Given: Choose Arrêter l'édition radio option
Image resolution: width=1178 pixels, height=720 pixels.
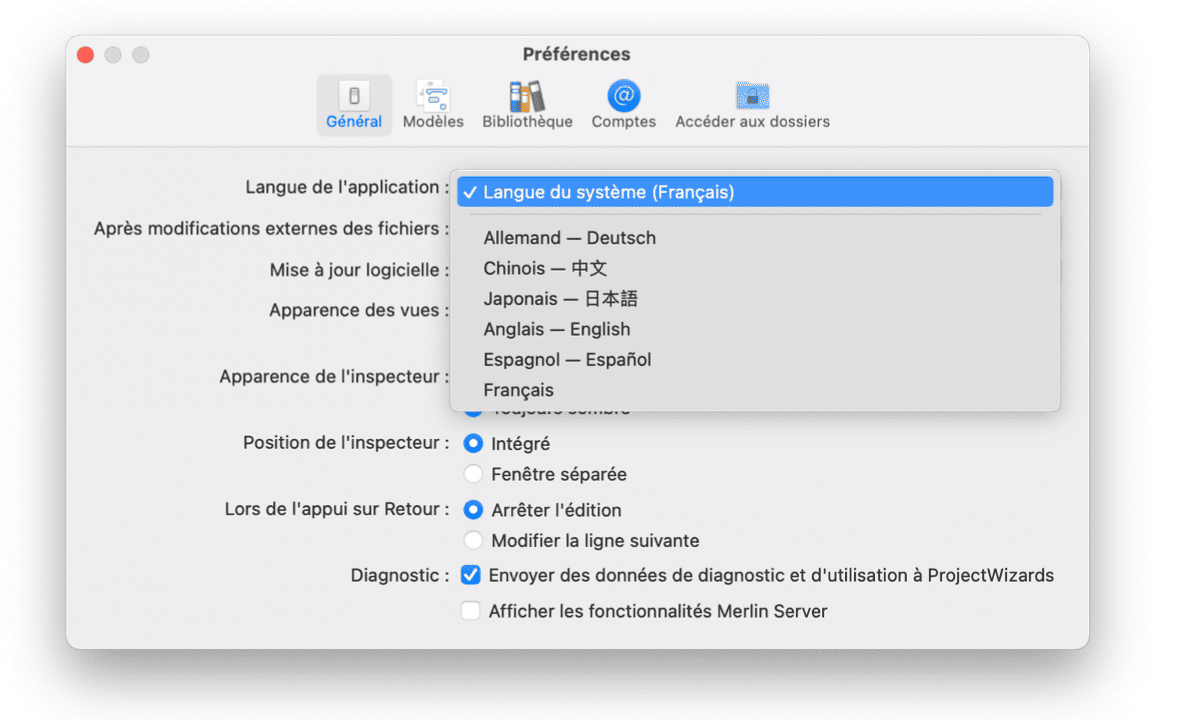Looking at the screenshot, I should (x=473, y=510).
